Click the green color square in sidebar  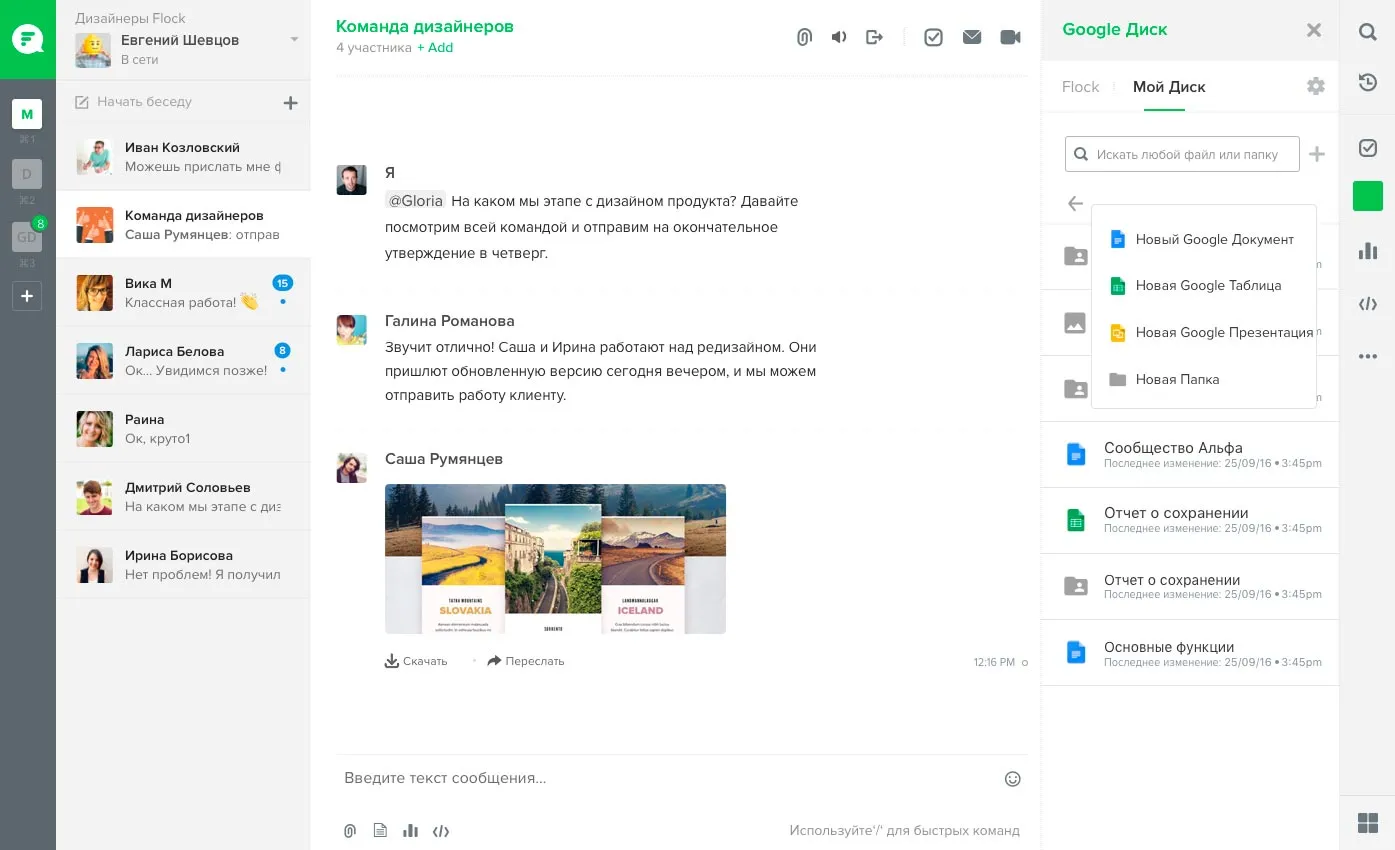click(1367, 196)
